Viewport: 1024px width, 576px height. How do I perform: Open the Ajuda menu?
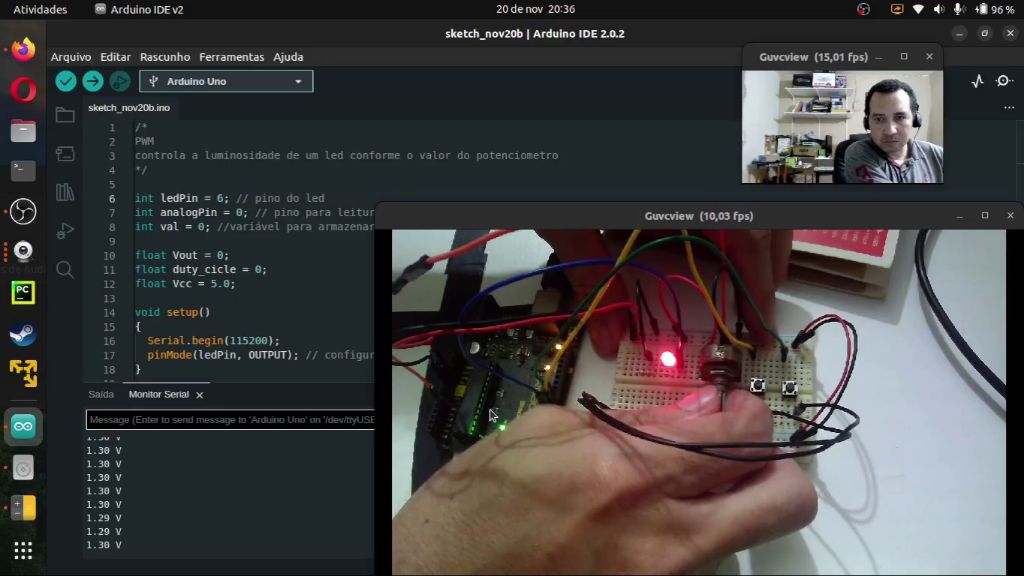click(288, 57)
